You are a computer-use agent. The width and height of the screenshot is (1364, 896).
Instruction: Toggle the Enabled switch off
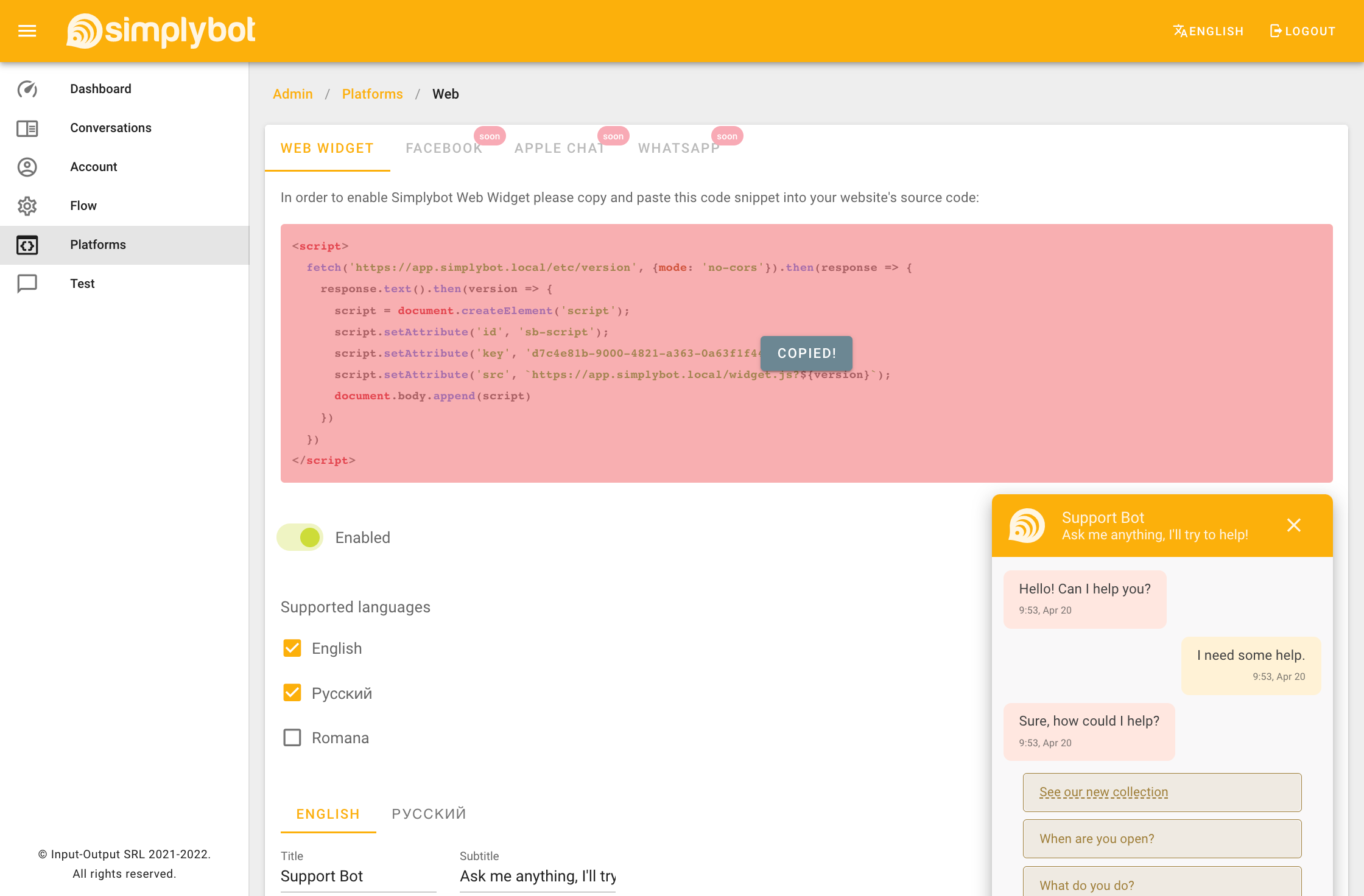(300, 537)
